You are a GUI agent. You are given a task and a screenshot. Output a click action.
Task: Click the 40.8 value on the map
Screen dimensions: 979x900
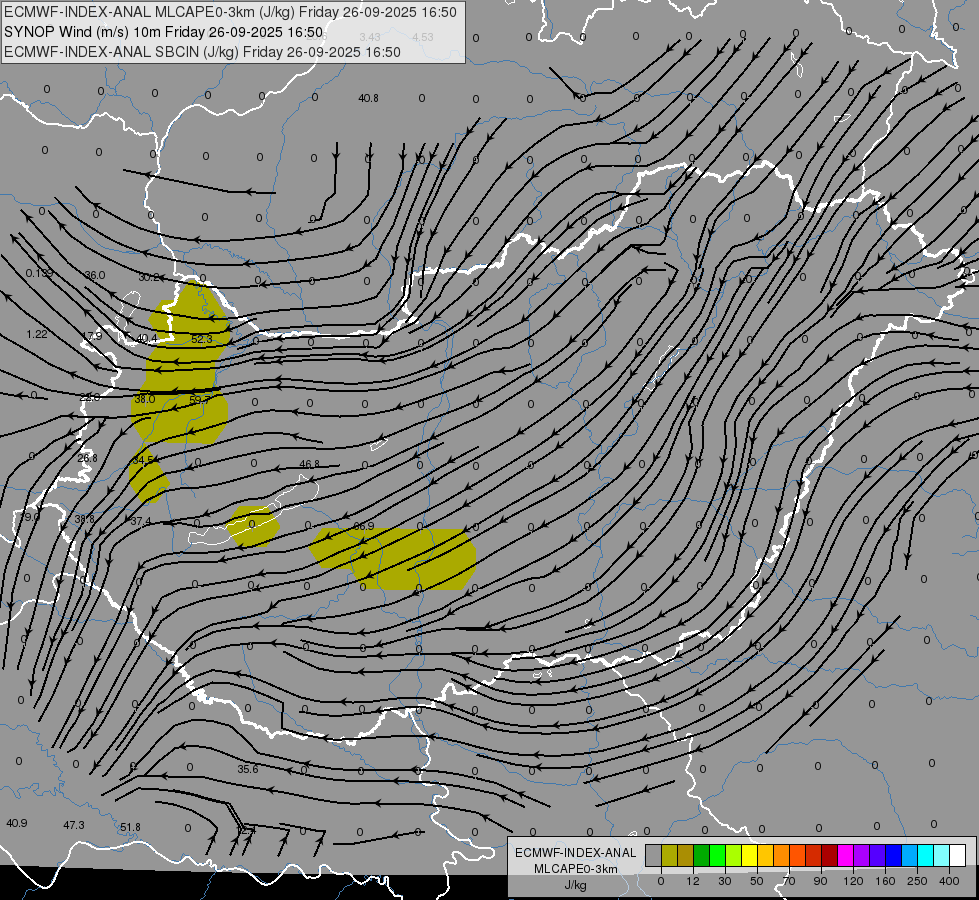368,98
